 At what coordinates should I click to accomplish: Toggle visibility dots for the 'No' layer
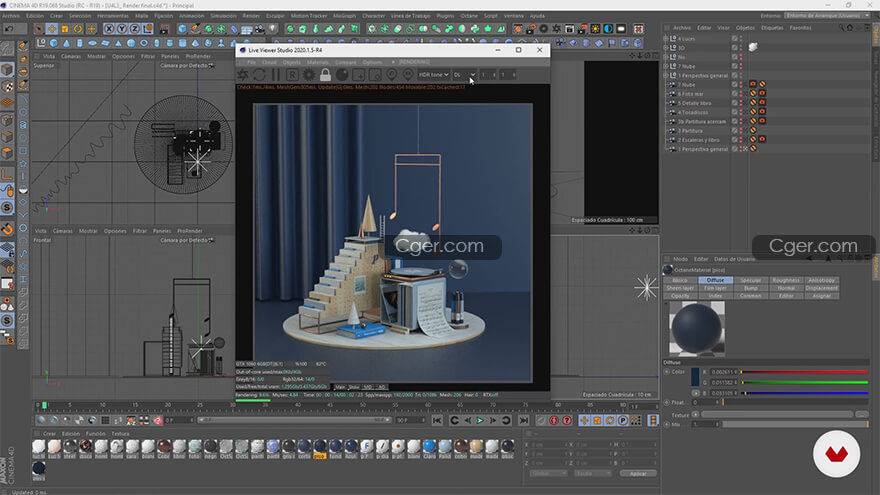741,57
